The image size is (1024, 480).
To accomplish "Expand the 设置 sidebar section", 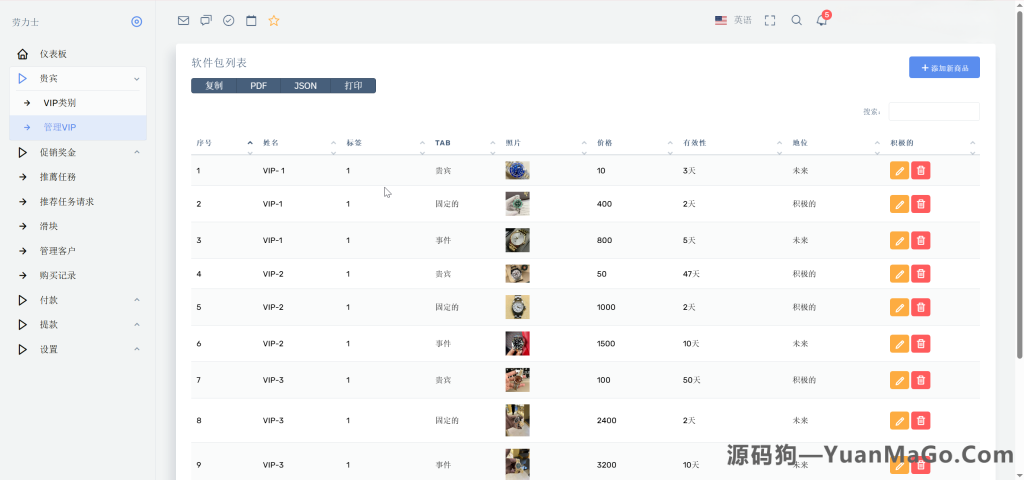I will (78, 349).
